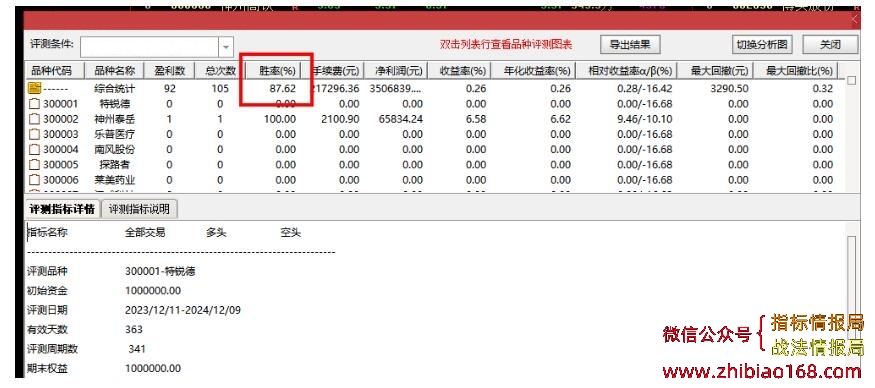Click the document icon for 300004

[35, 150]
